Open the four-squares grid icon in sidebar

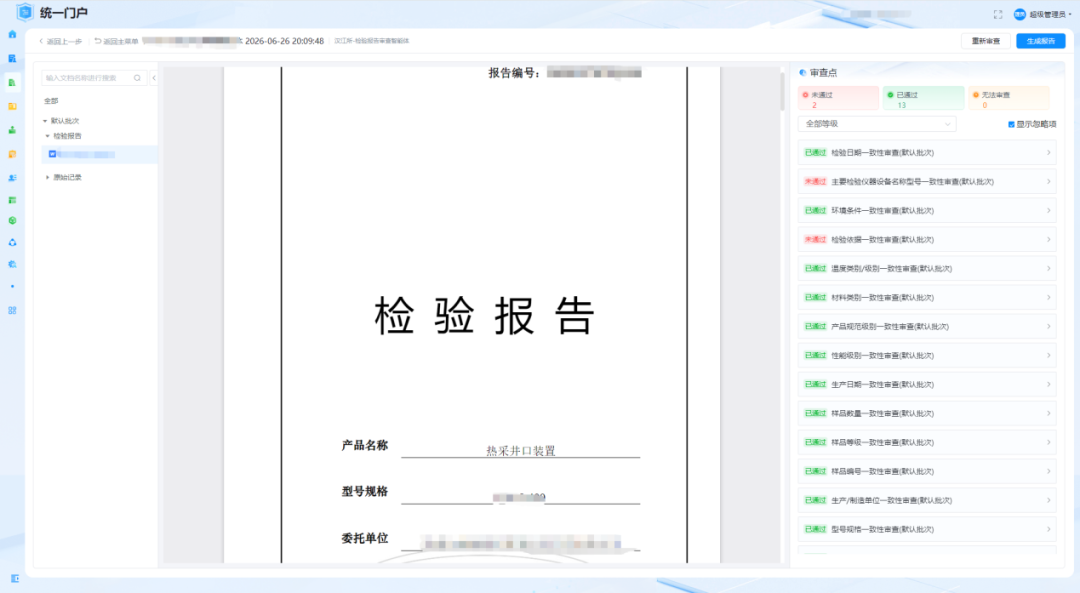(12, 311)
